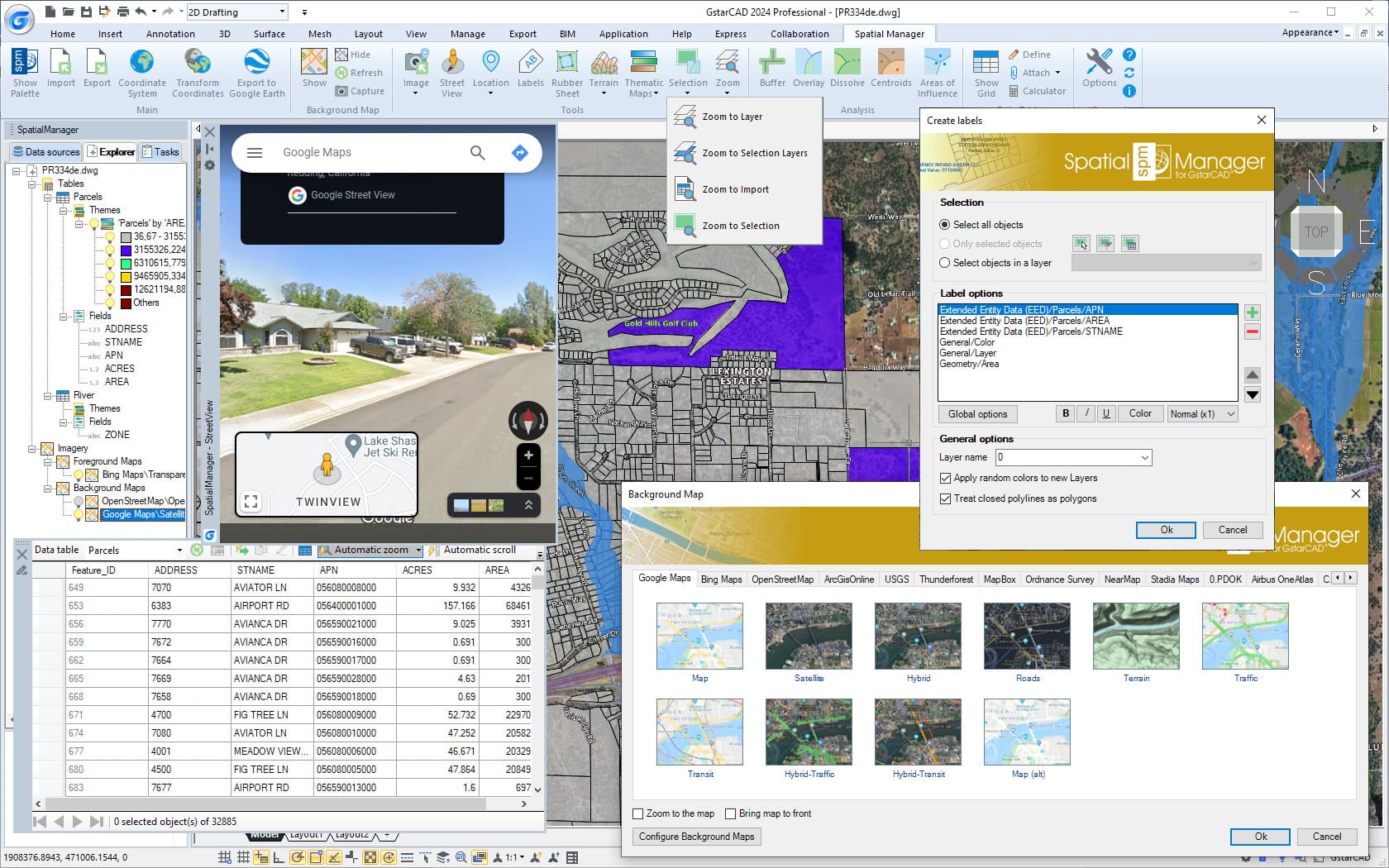Choose Zoom to Selection Layers entry
This screenshot has width=1389, height=868.
coord(744,153)
